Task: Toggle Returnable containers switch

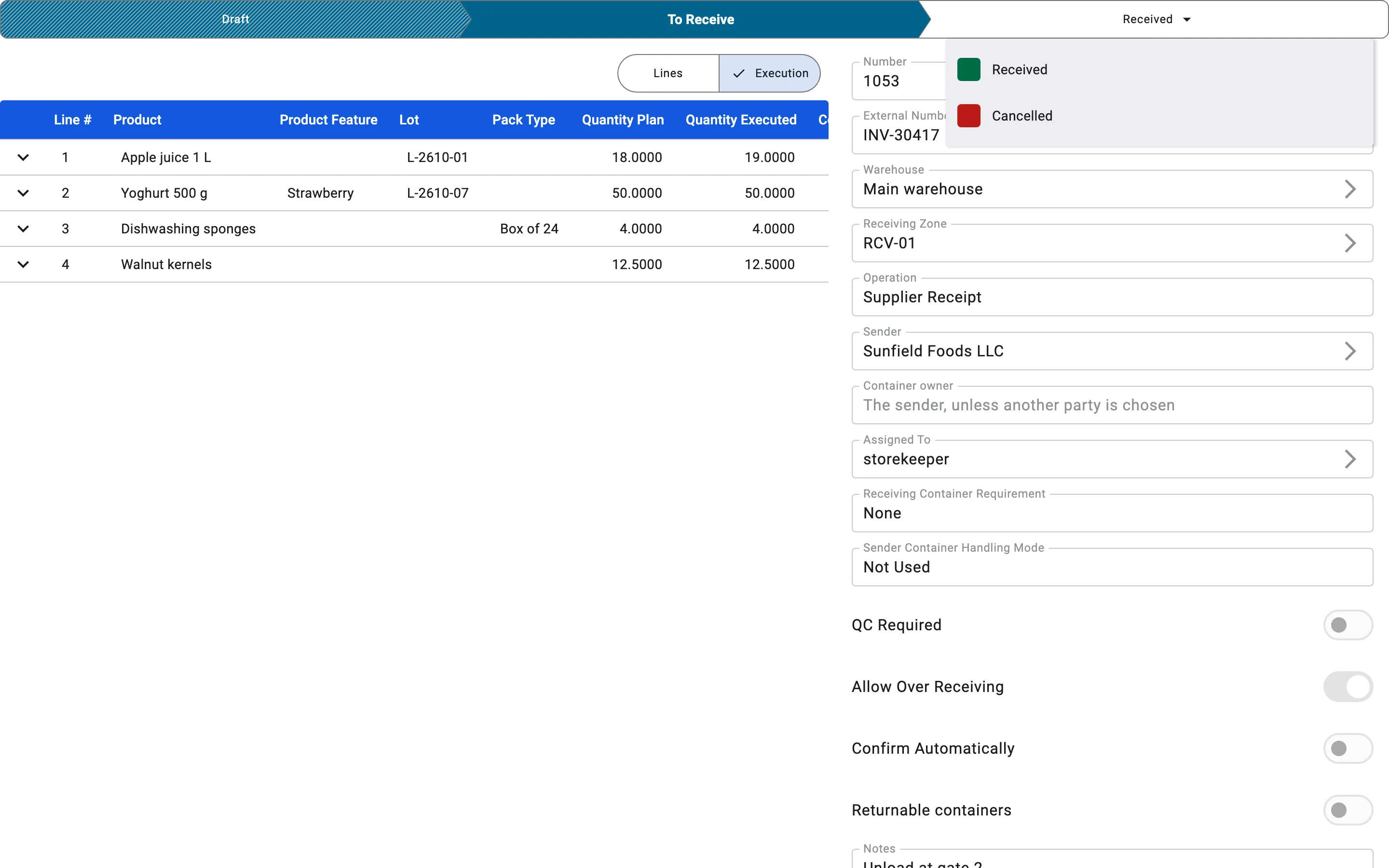Action: click(x=1348, y=810)
